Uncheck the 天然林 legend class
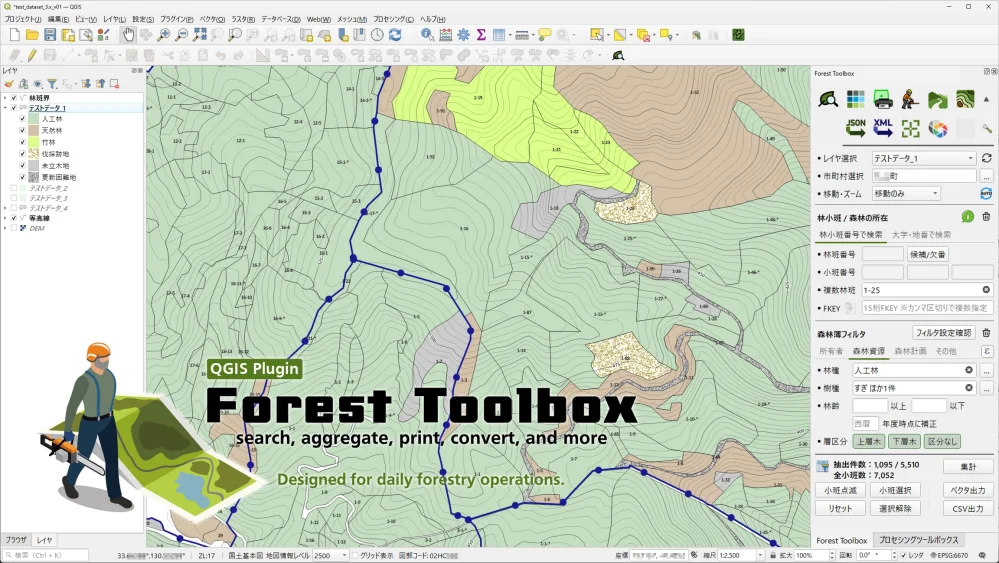Image resolution: width=999 pixels, height=563 pixels. tap(22, 131)
